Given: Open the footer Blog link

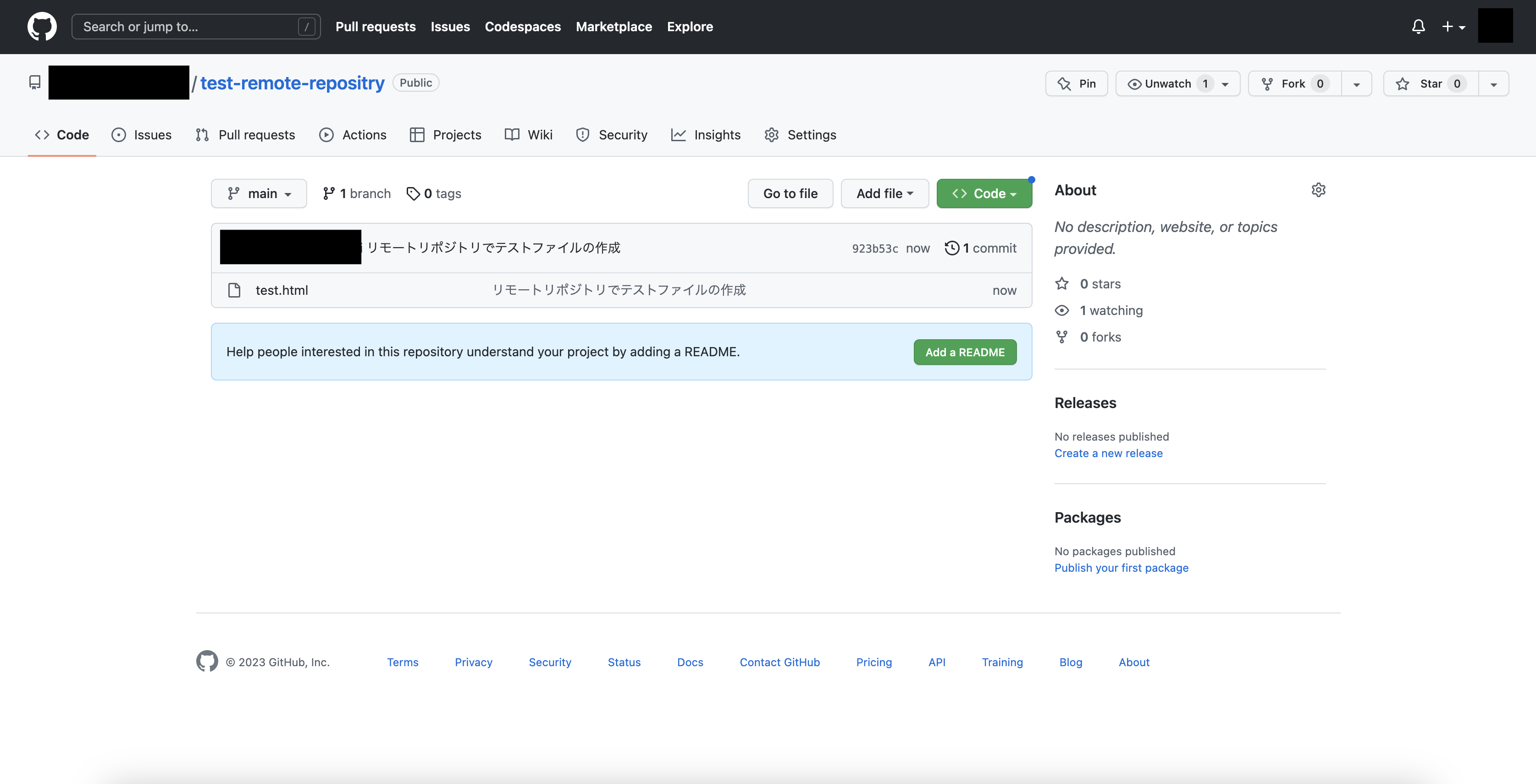Looking at the screenshot, I should click(x=1070, y=663).
